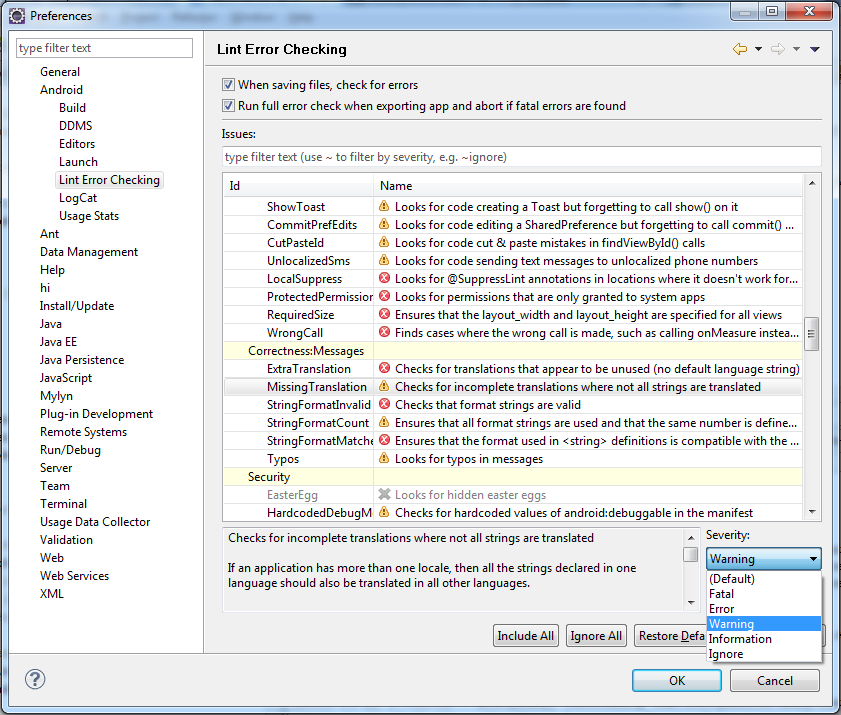The image size is (841, 715).
Task: Collapse the Severity combo box
Action: click(813, 559)
